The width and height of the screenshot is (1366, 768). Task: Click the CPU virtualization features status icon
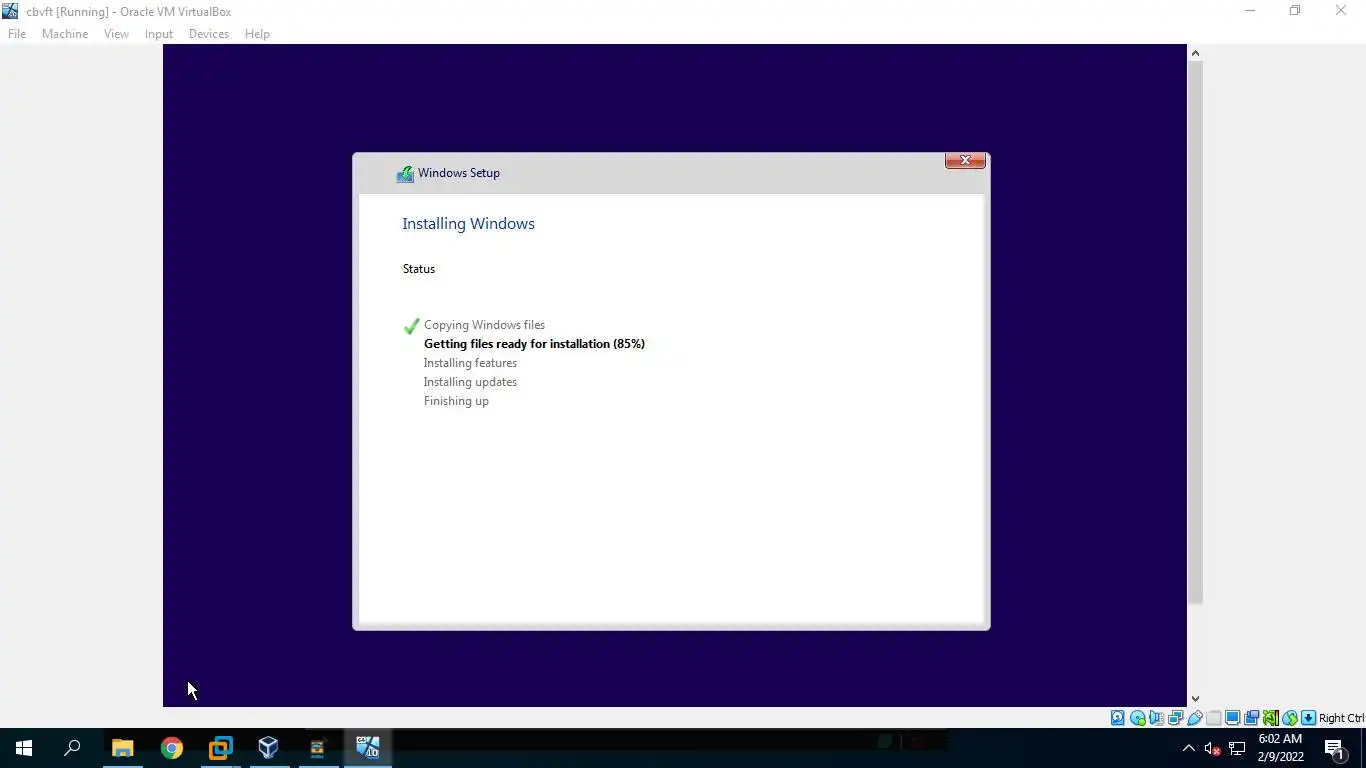tap(1270, 718)
